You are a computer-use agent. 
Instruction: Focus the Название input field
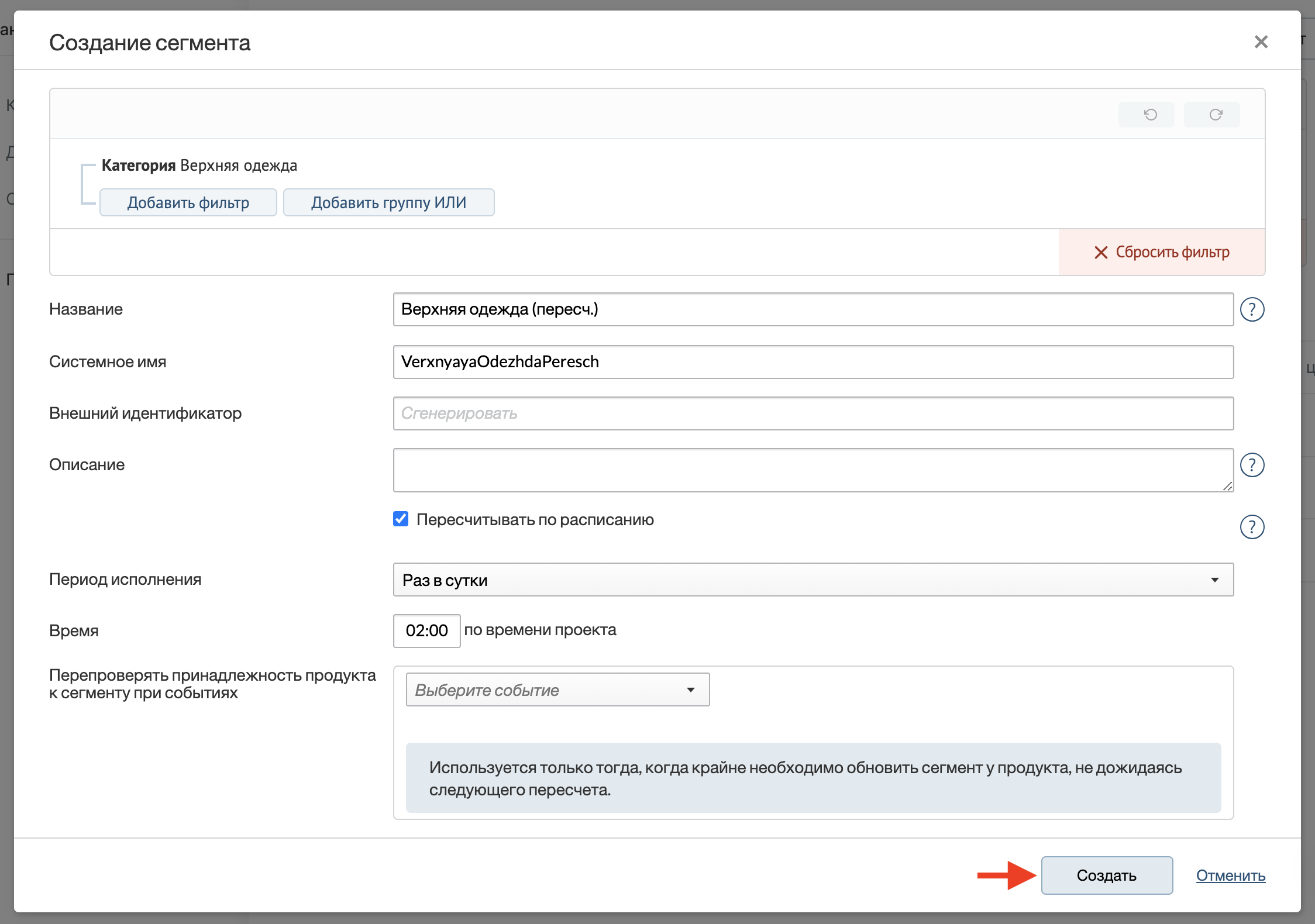pos(814,309)
